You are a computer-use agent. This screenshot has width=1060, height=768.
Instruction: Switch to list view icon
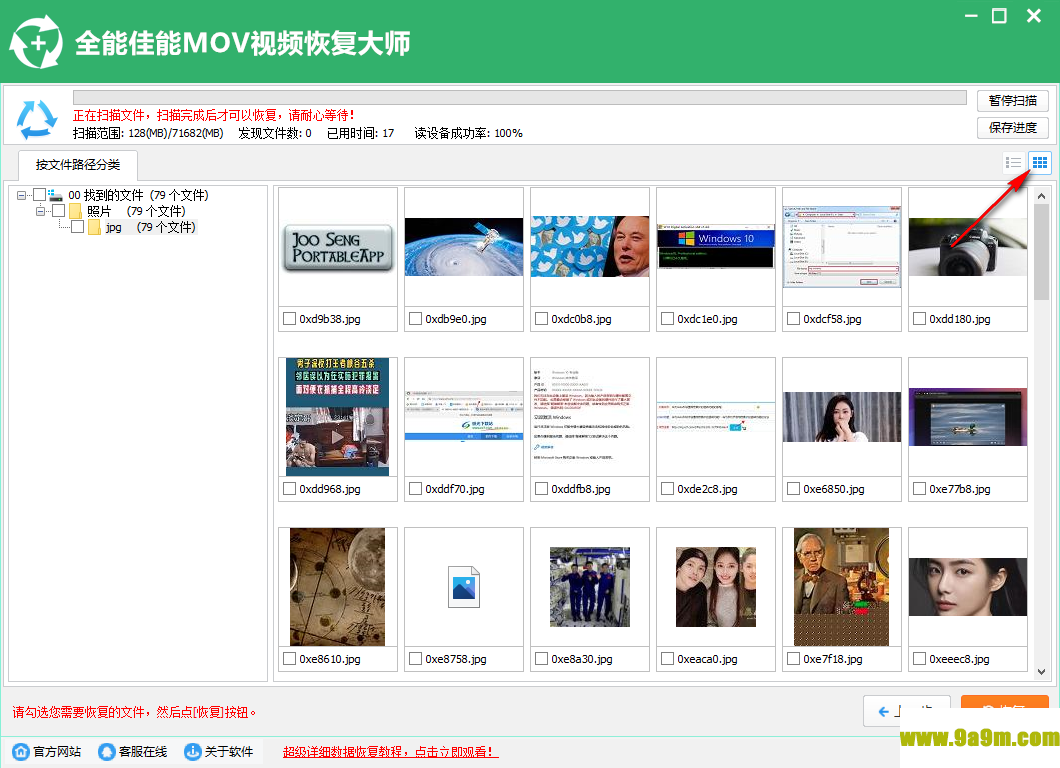point(1013,162)
